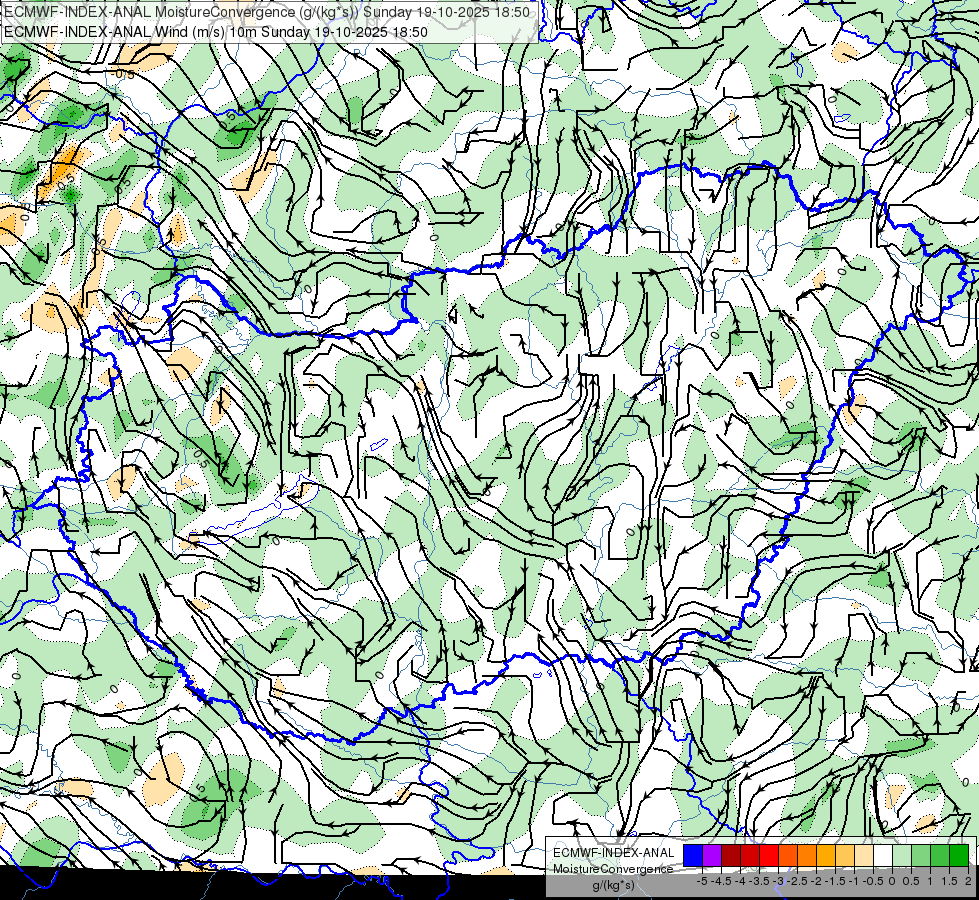979x900 pixels.
Task: Click the MoistureConvergence label in the legend
Action: (614, 869)
